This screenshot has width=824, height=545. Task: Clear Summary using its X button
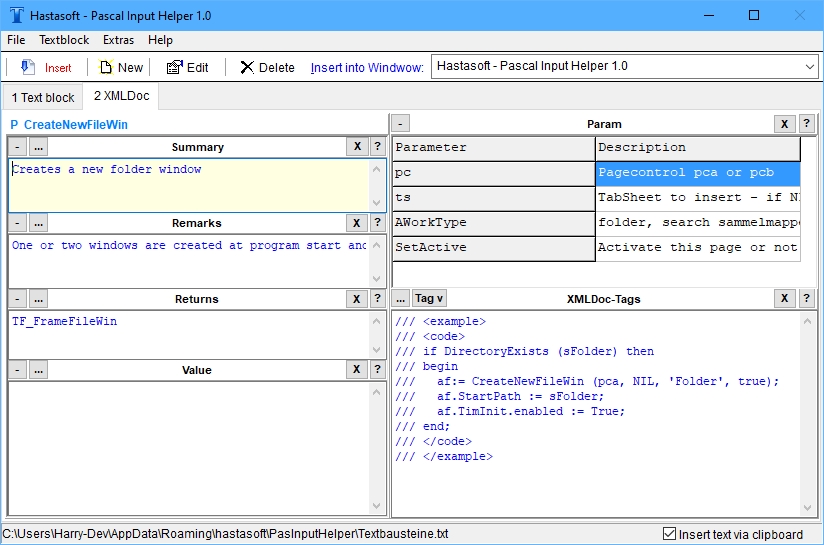click(357, 147)
